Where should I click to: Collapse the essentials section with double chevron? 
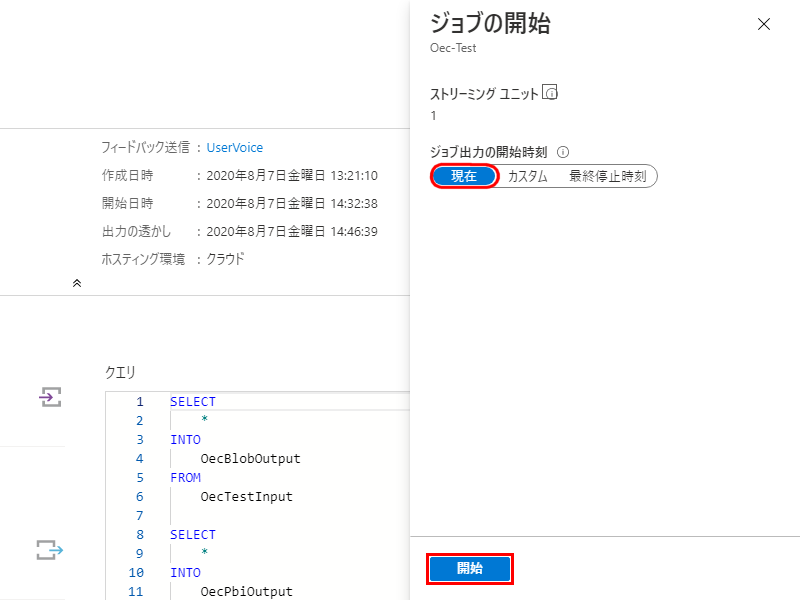coord(77,283)
